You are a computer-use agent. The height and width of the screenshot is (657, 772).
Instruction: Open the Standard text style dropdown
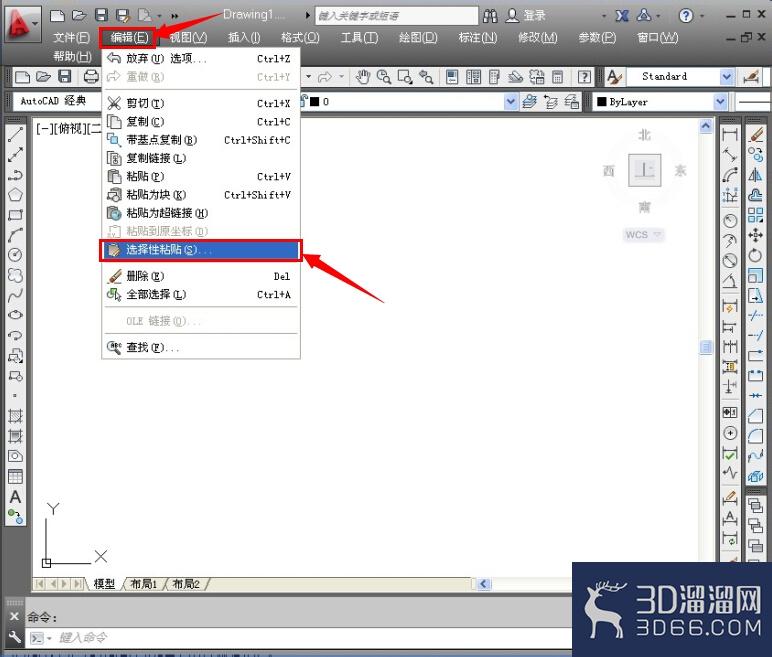(x=727, y=77)
